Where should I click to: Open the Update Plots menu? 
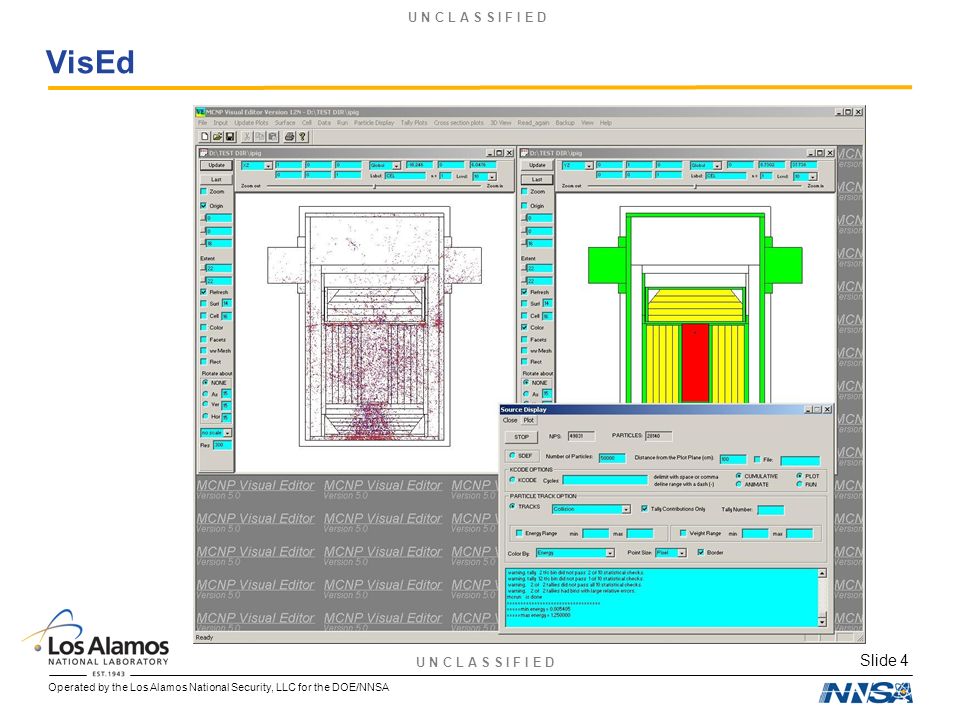(251, 123)
